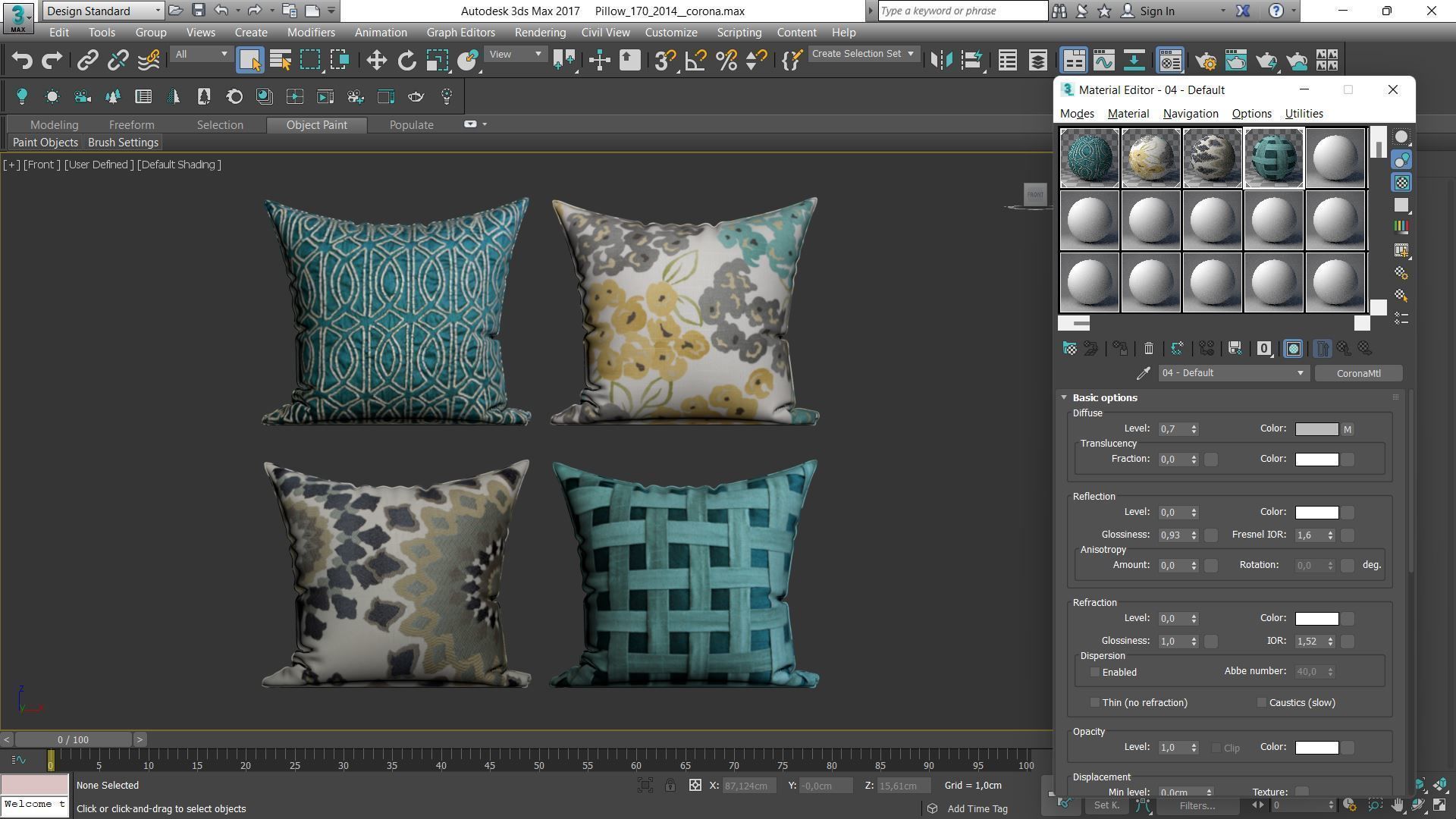Click the Undo arrow in main toolbar
Screen dimensions: 1456x819
point(22,61)
